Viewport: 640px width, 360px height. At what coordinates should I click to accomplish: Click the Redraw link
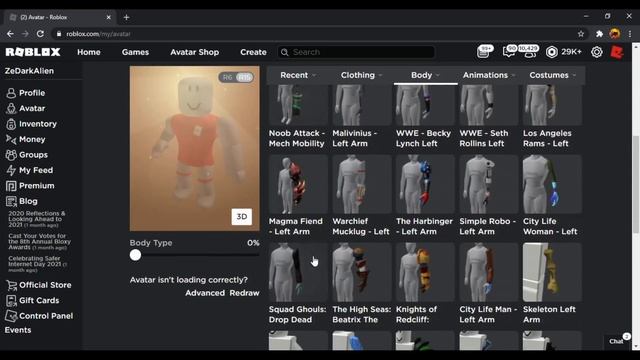coord(244,293)
